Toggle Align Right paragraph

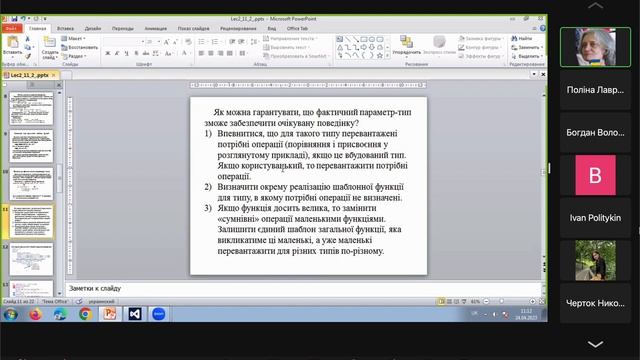click(x=220, y=53)
